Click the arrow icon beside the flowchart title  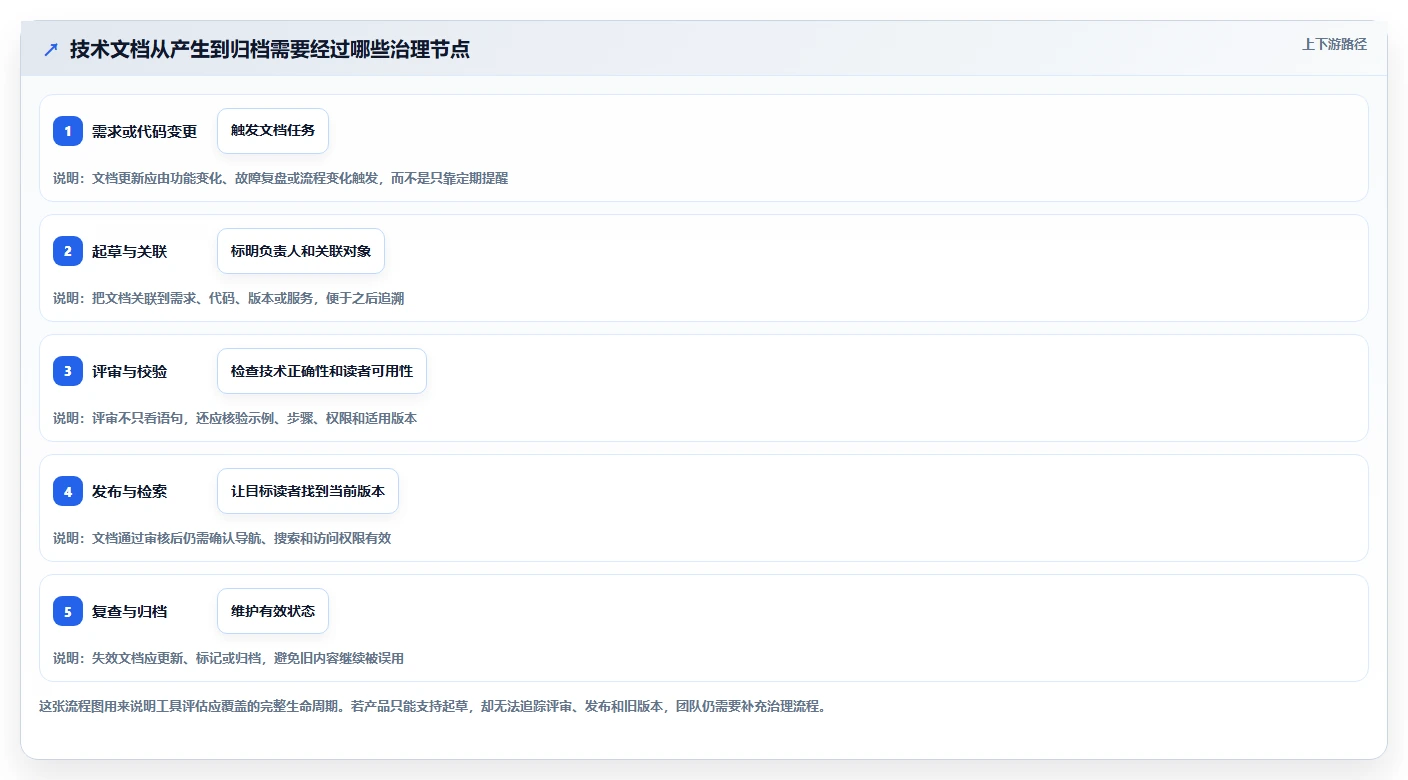click(x=51, y=49)
